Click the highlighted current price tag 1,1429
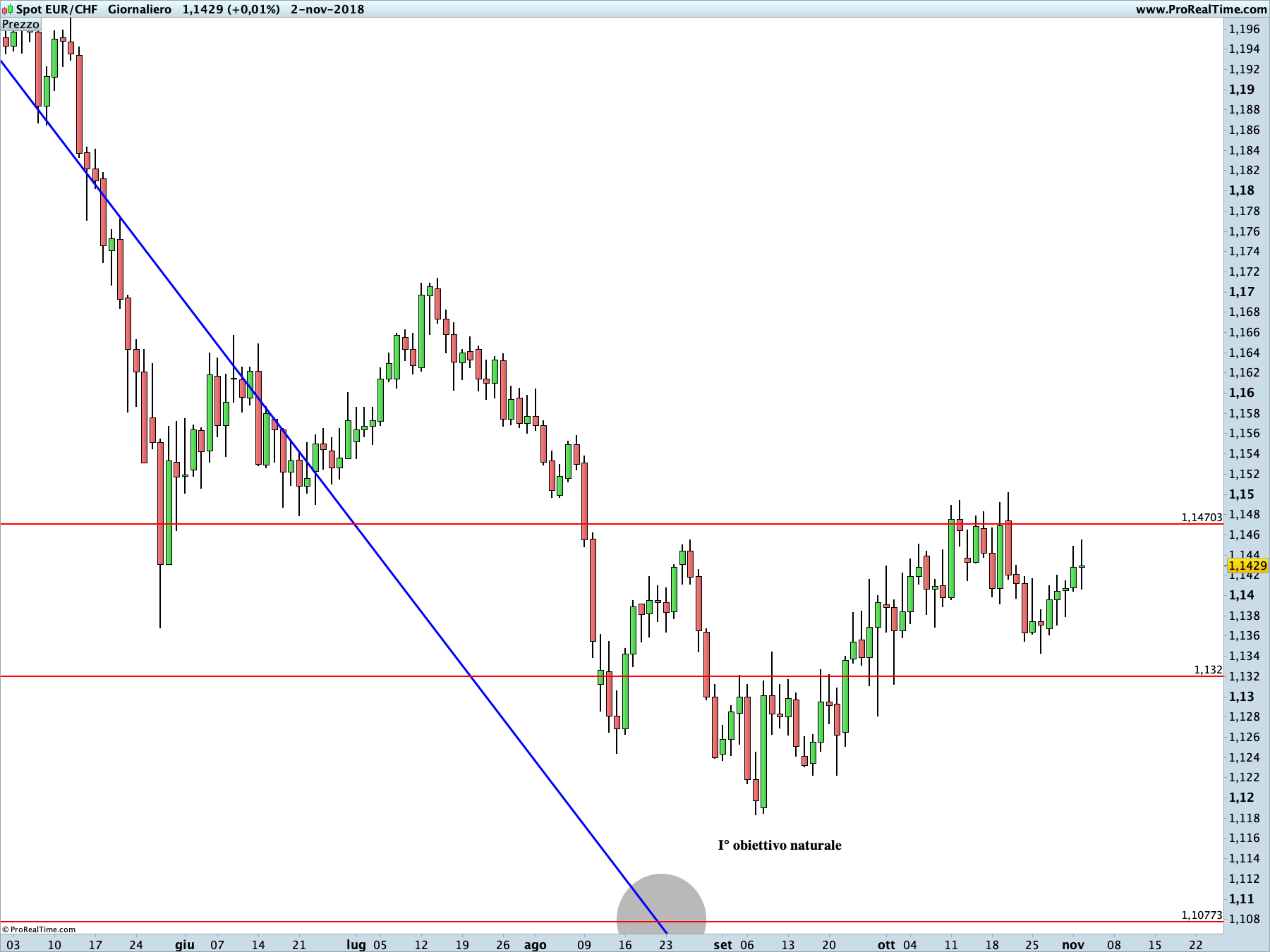The width and height of the screenshot is (1270, 952). [1247, 566]
